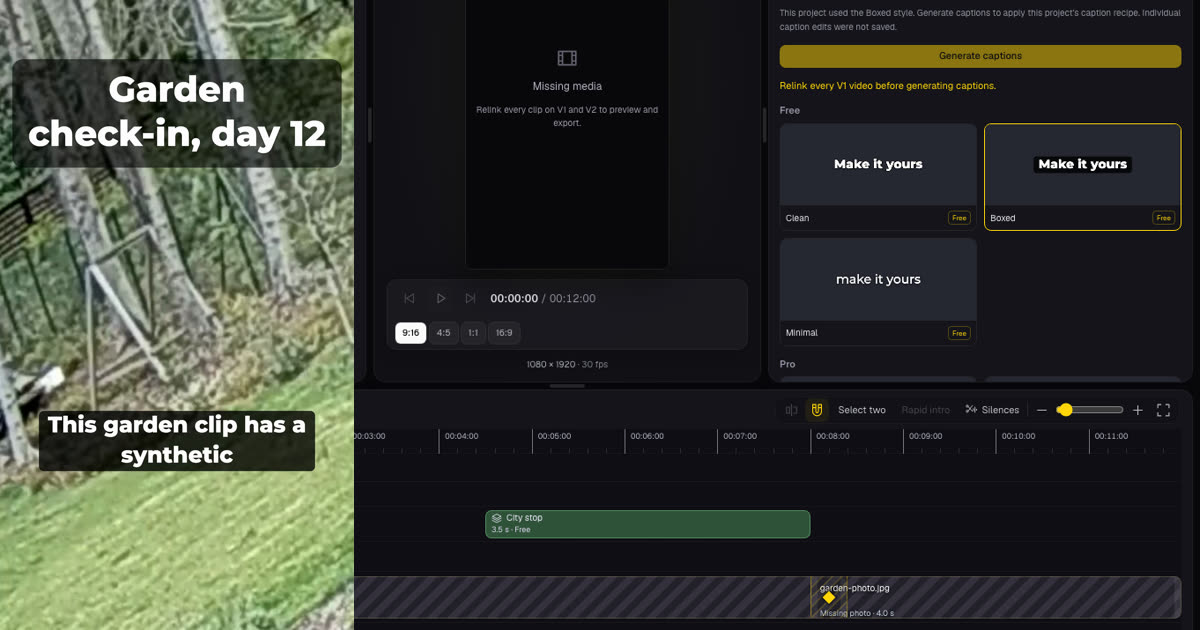Click the fit-timeline fullscreen icon
This screenshot has height=630, width=1200.
pos(1163,410)
